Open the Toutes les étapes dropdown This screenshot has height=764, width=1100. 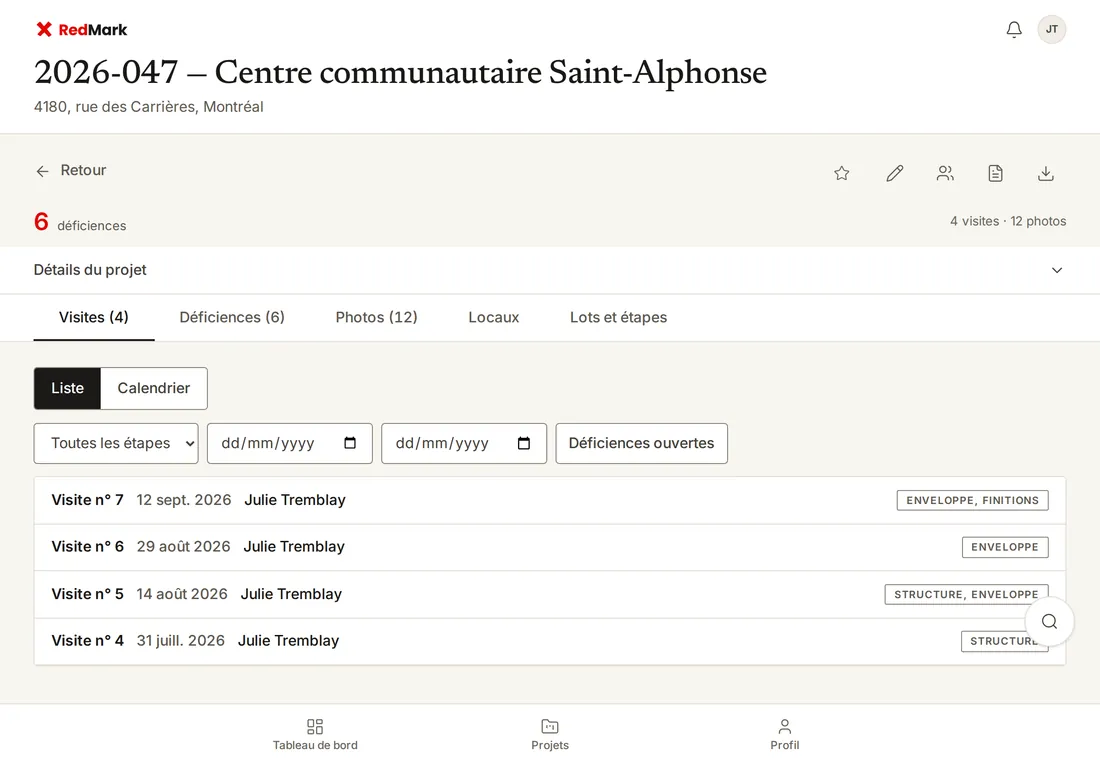coord(116,443)
